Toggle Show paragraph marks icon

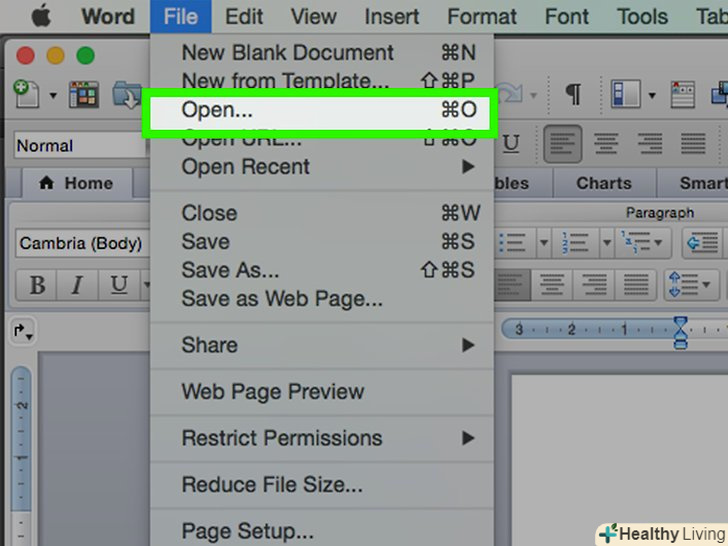click(573, 94)
